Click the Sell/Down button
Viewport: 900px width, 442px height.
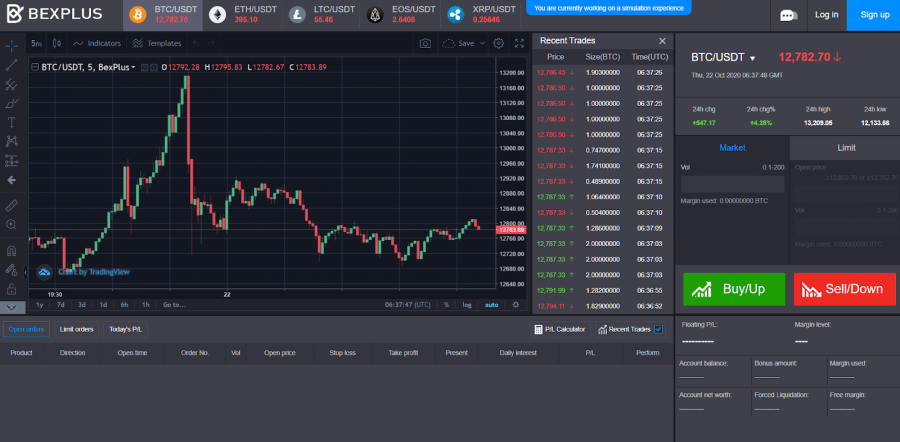click(844, 289)
